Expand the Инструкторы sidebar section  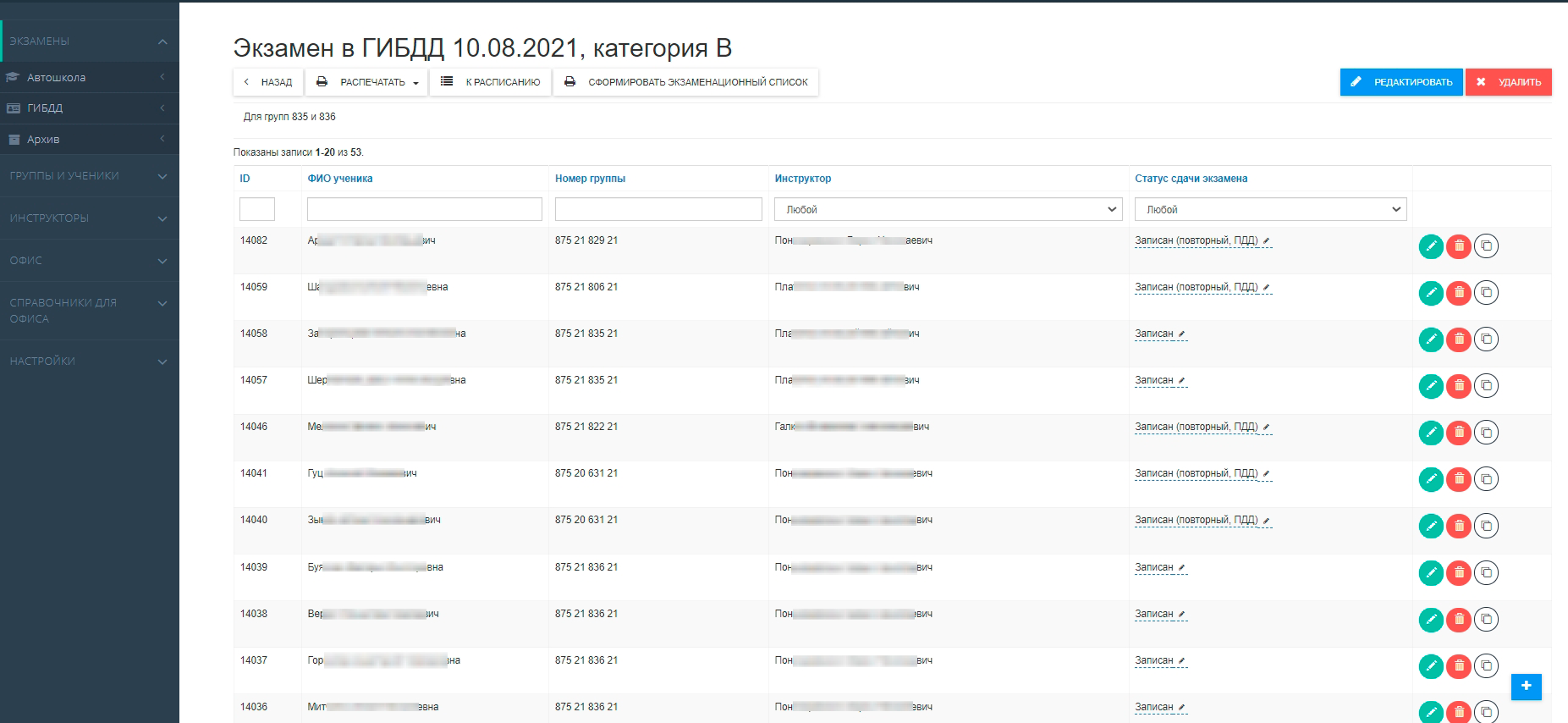point(89,218)
